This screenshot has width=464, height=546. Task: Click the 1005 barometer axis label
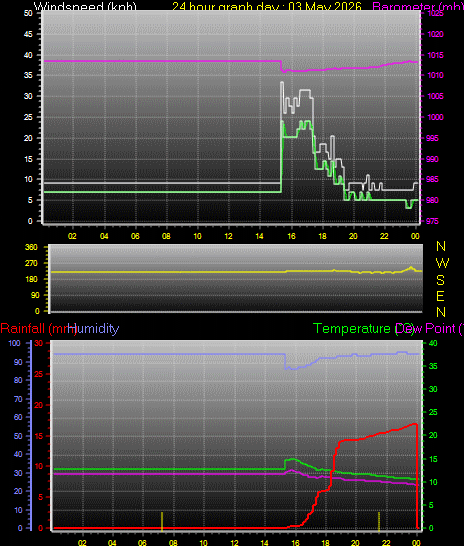pos(435,96)
